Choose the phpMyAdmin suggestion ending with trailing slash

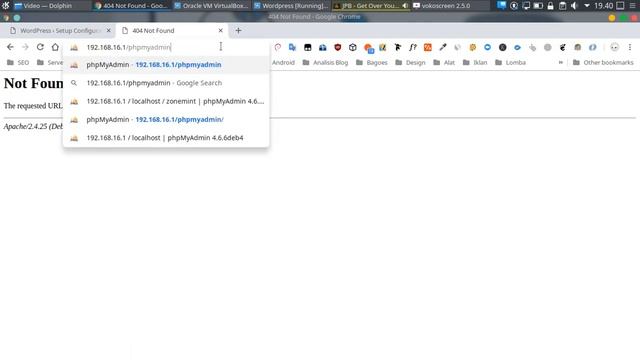point(166,120)
